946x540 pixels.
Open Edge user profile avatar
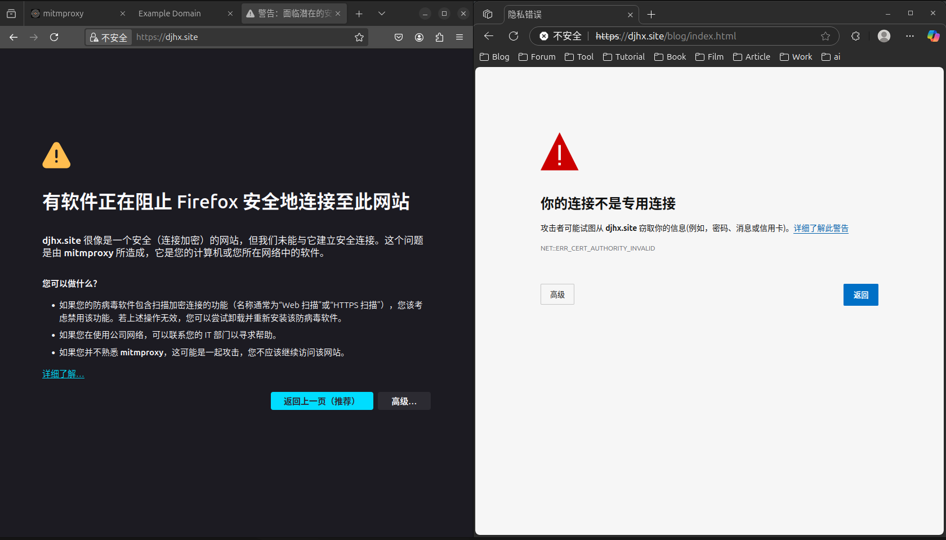(884, 36)
